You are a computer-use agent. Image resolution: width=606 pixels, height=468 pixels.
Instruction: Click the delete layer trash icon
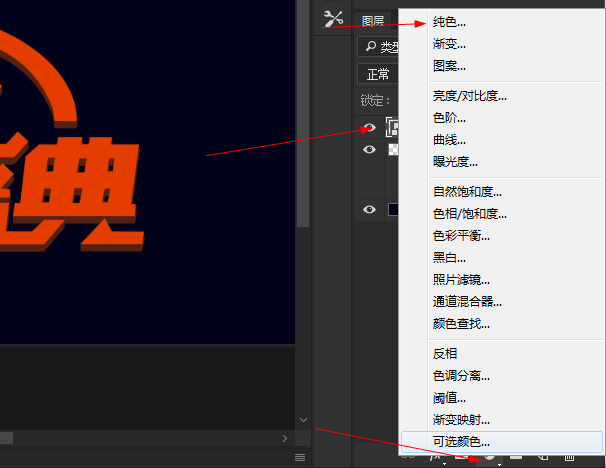[567, 458]
